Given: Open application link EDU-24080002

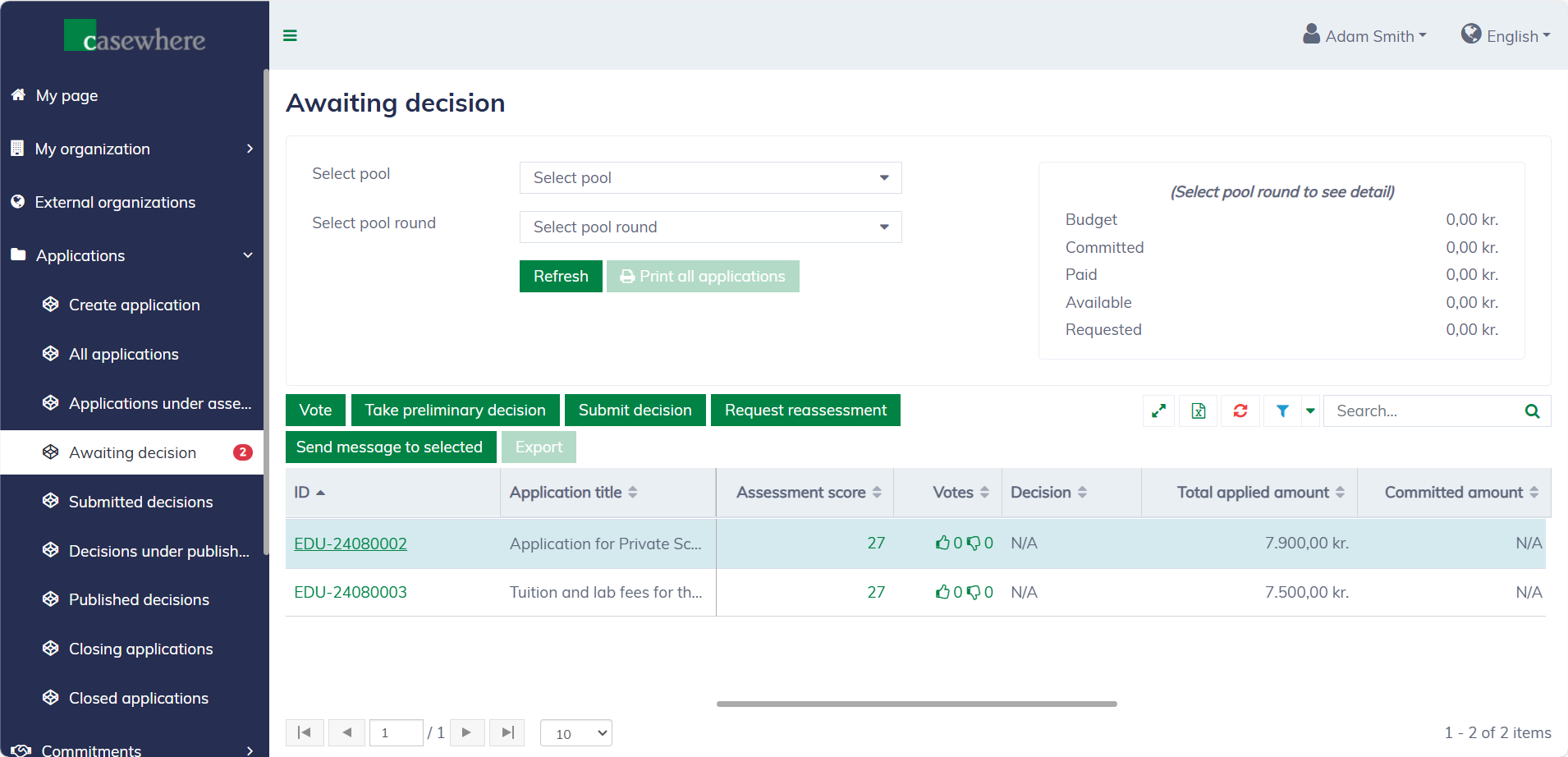Looking at the screenshot, I should tap(351, 544).
